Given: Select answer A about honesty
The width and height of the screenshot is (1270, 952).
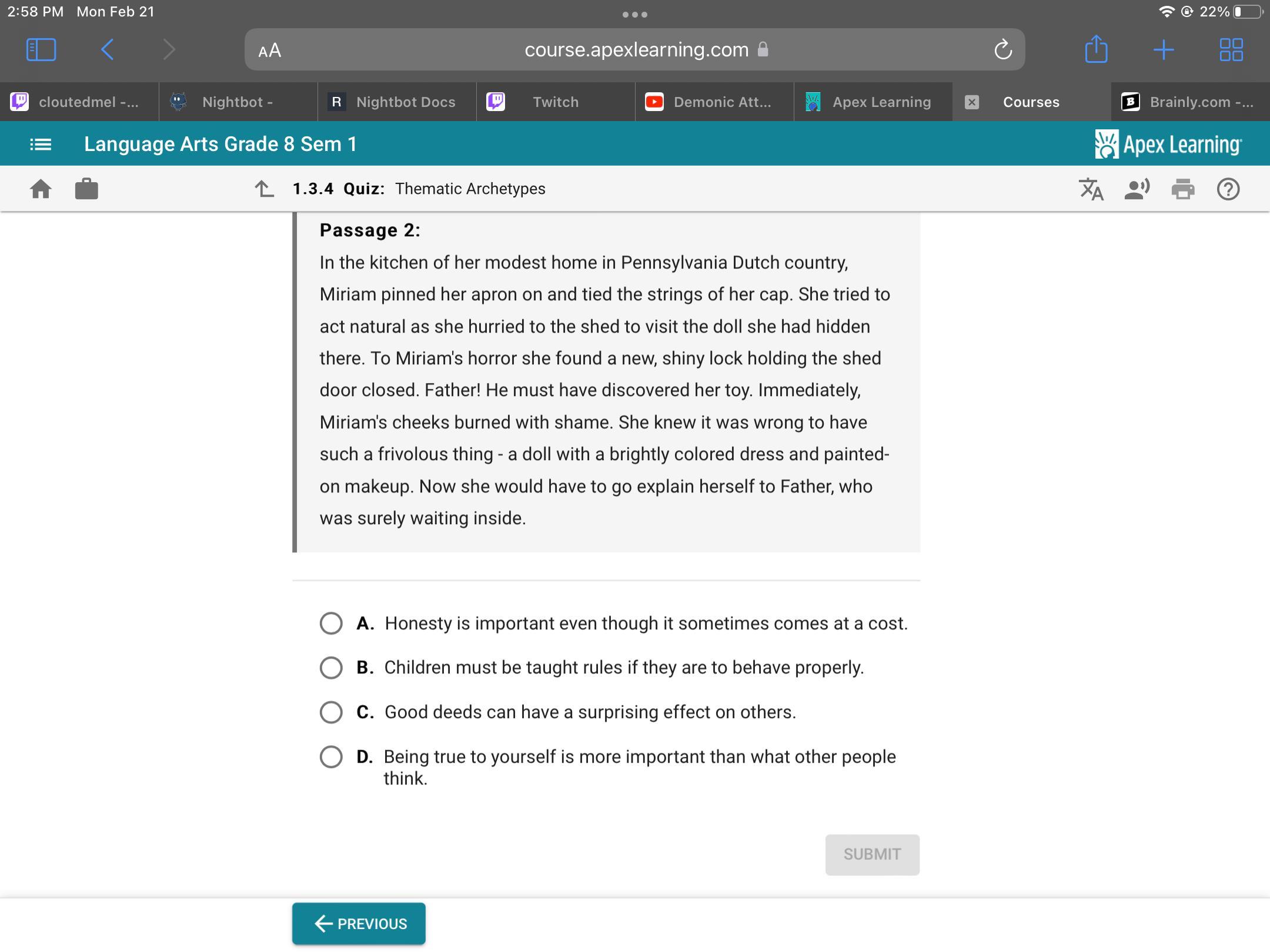Looking at the screenshot, I should pos(331,623).
